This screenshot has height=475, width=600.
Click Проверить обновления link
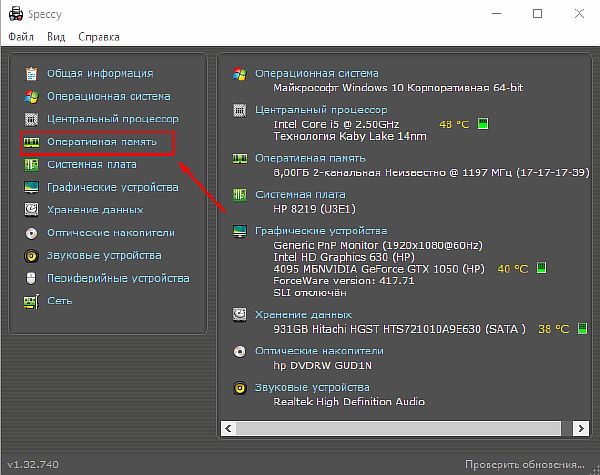tap(525, 464)
